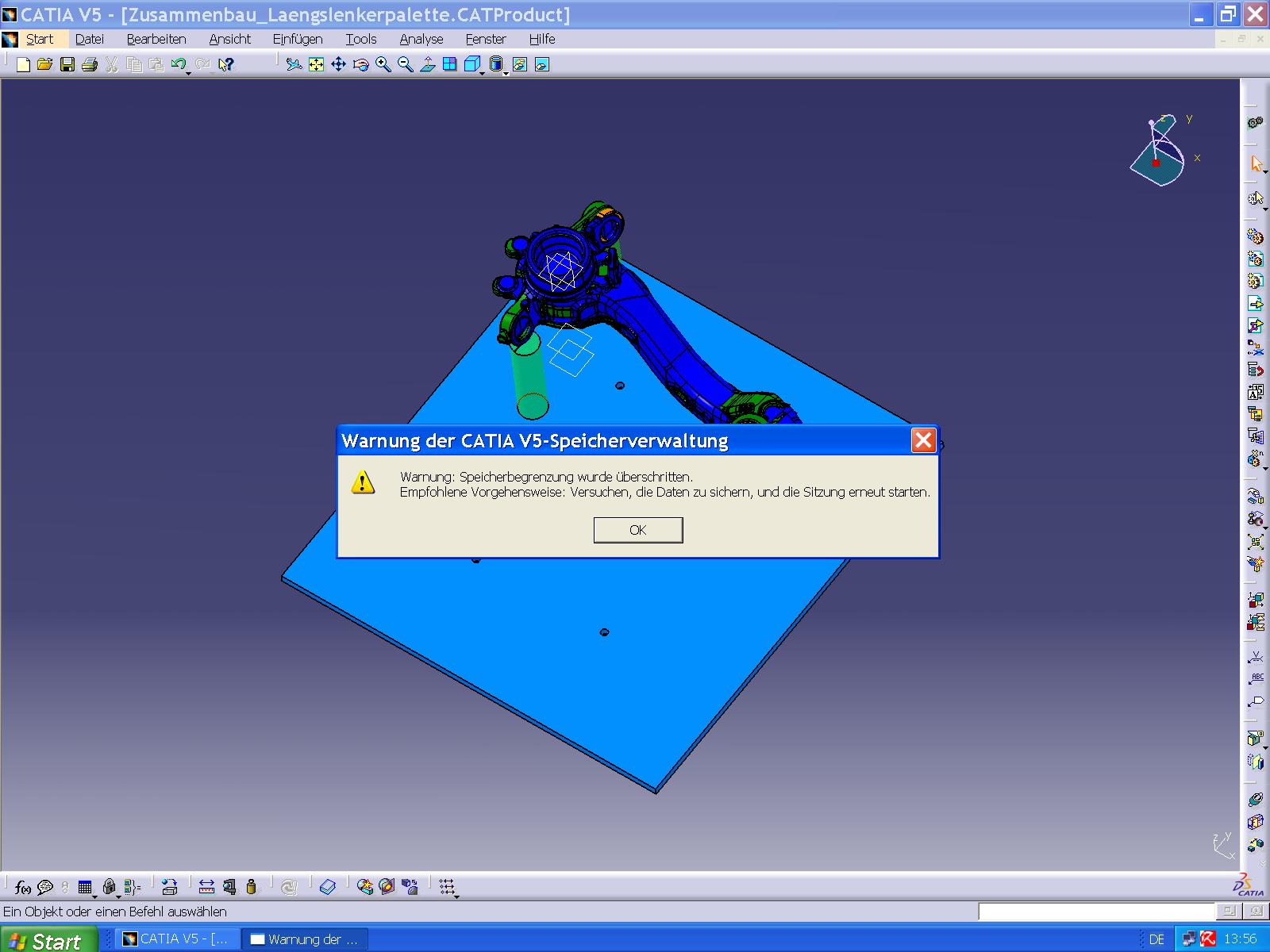The width and height of the screenshot is (1270, 952).
Task: Click the Isometric View cube icon
Action: tap(471, 64)
